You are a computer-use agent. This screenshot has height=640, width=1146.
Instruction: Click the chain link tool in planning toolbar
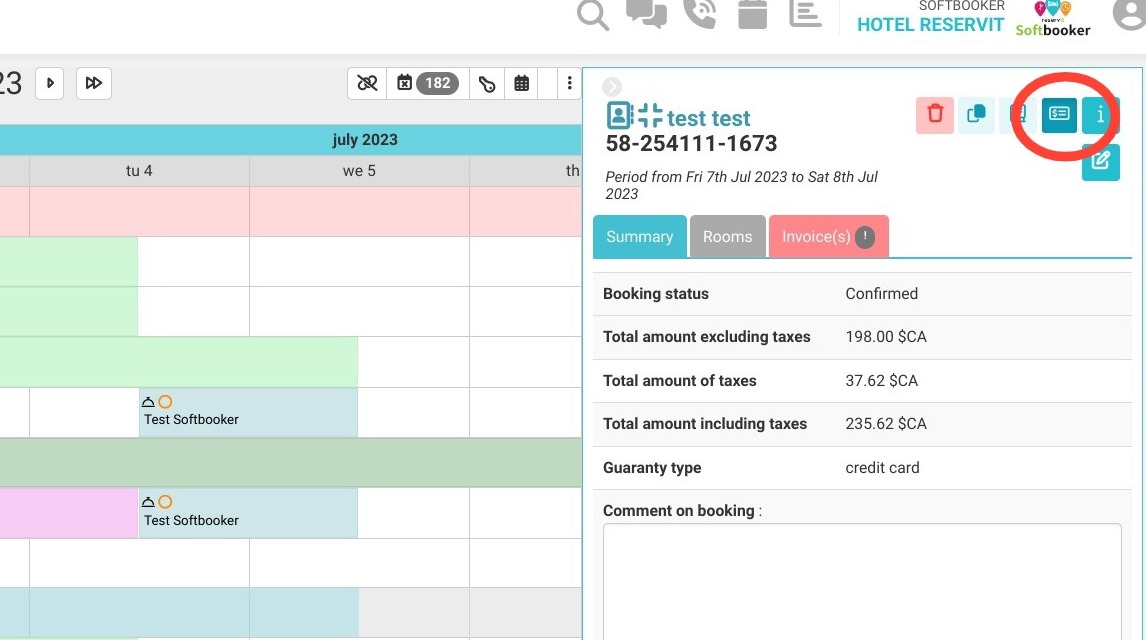(x=486, y=83)
